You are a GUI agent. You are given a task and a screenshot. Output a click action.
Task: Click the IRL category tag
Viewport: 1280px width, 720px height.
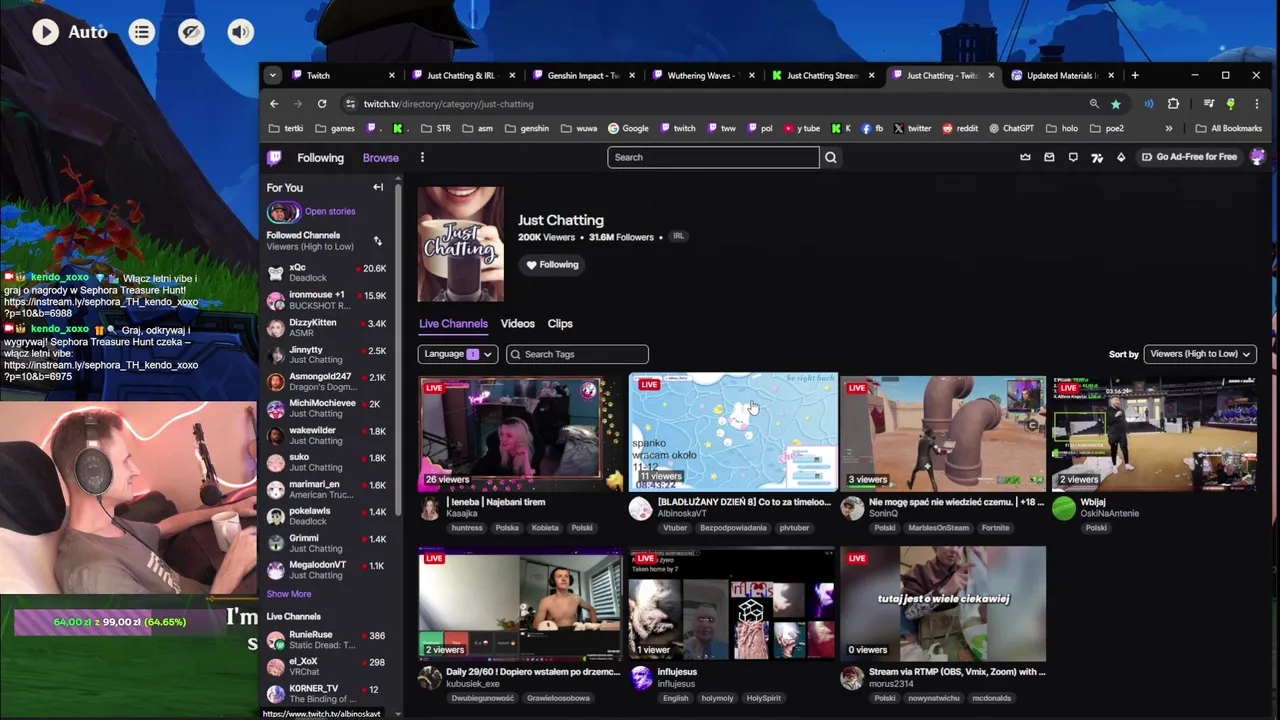(678, 237)
